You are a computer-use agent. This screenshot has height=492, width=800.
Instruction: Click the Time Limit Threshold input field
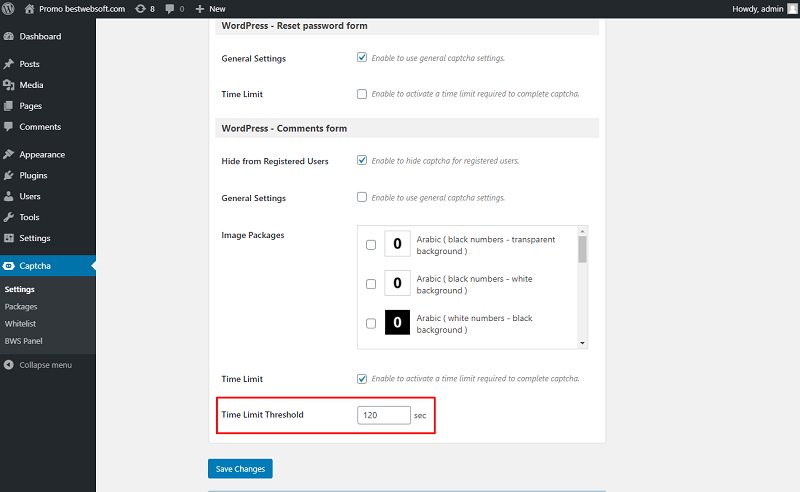[384, 415]
